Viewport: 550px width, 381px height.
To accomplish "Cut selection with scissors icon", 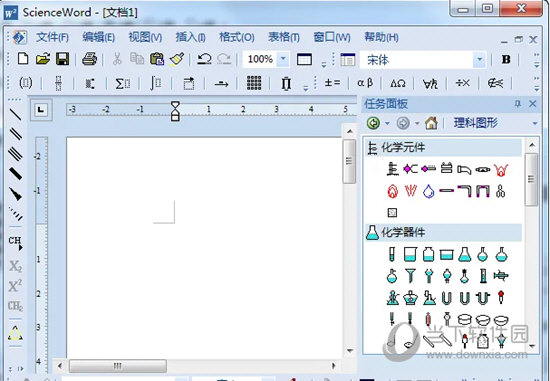I will (117, 59).
